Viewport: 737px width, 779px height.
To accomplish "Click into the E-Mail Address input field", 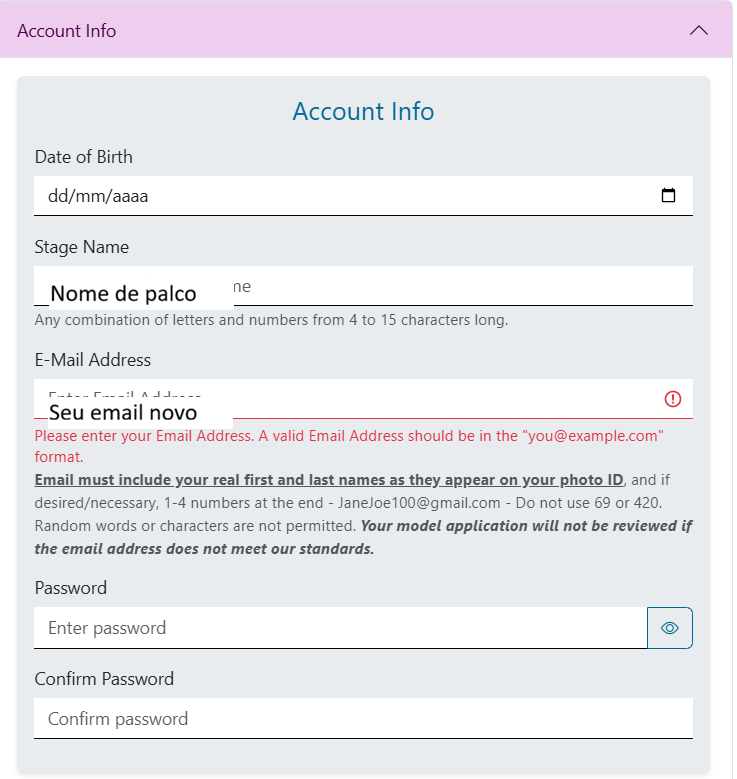I will (x=440, y=398).
